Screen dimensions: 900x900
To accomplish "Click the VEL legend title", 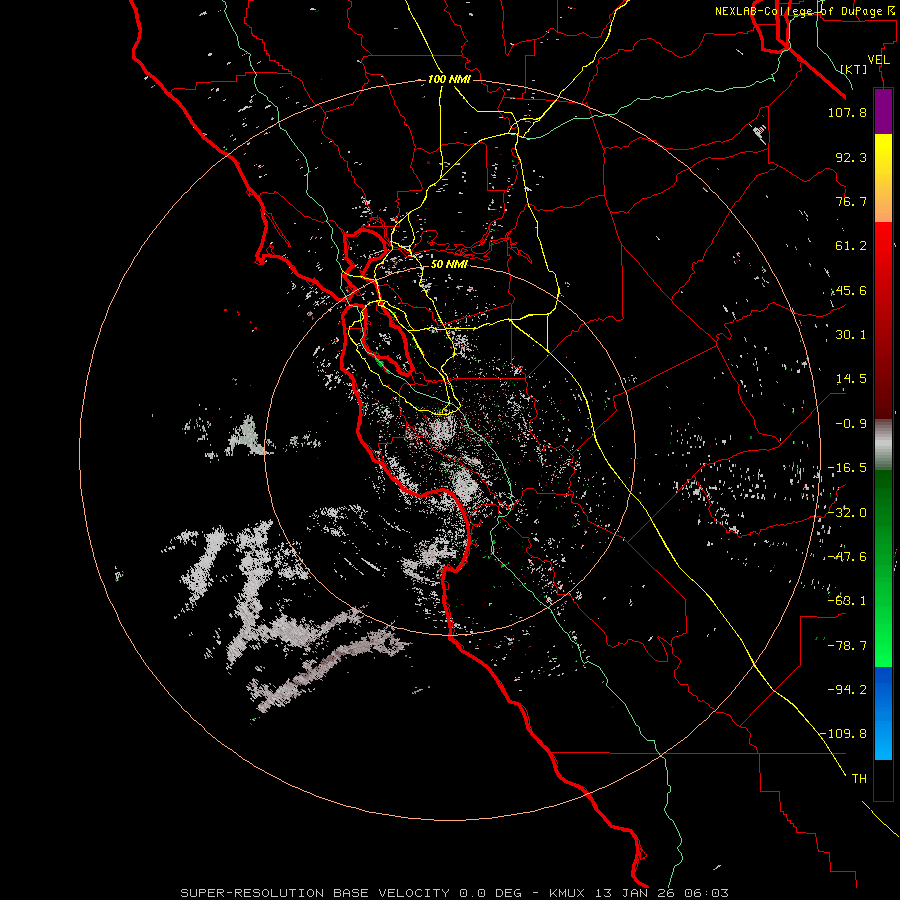I will click(x=878, y=60).
